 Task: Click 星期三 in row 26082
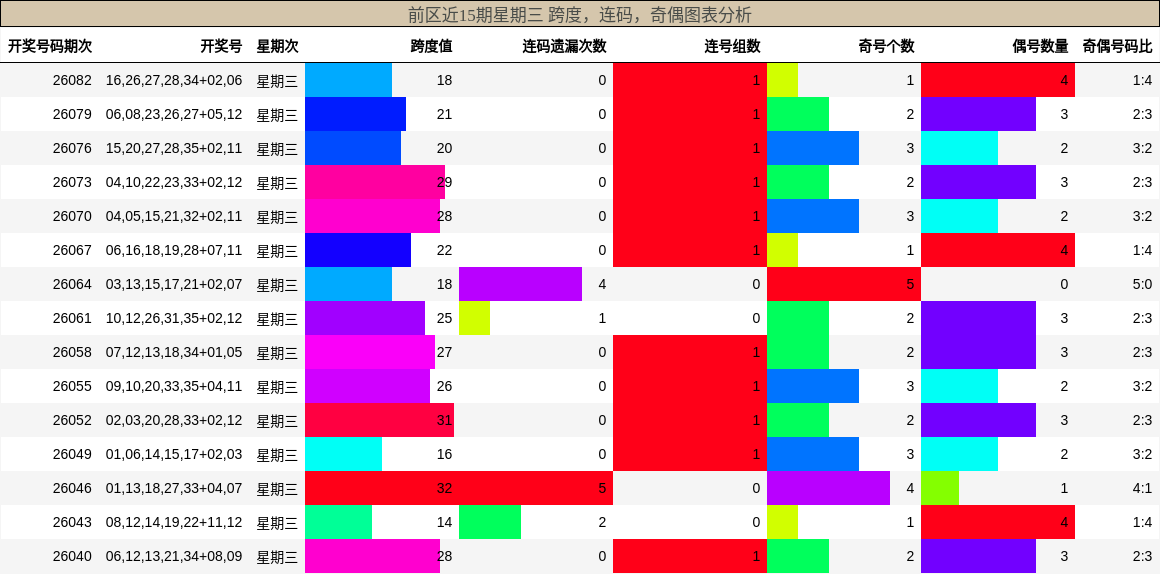[277, 81]
